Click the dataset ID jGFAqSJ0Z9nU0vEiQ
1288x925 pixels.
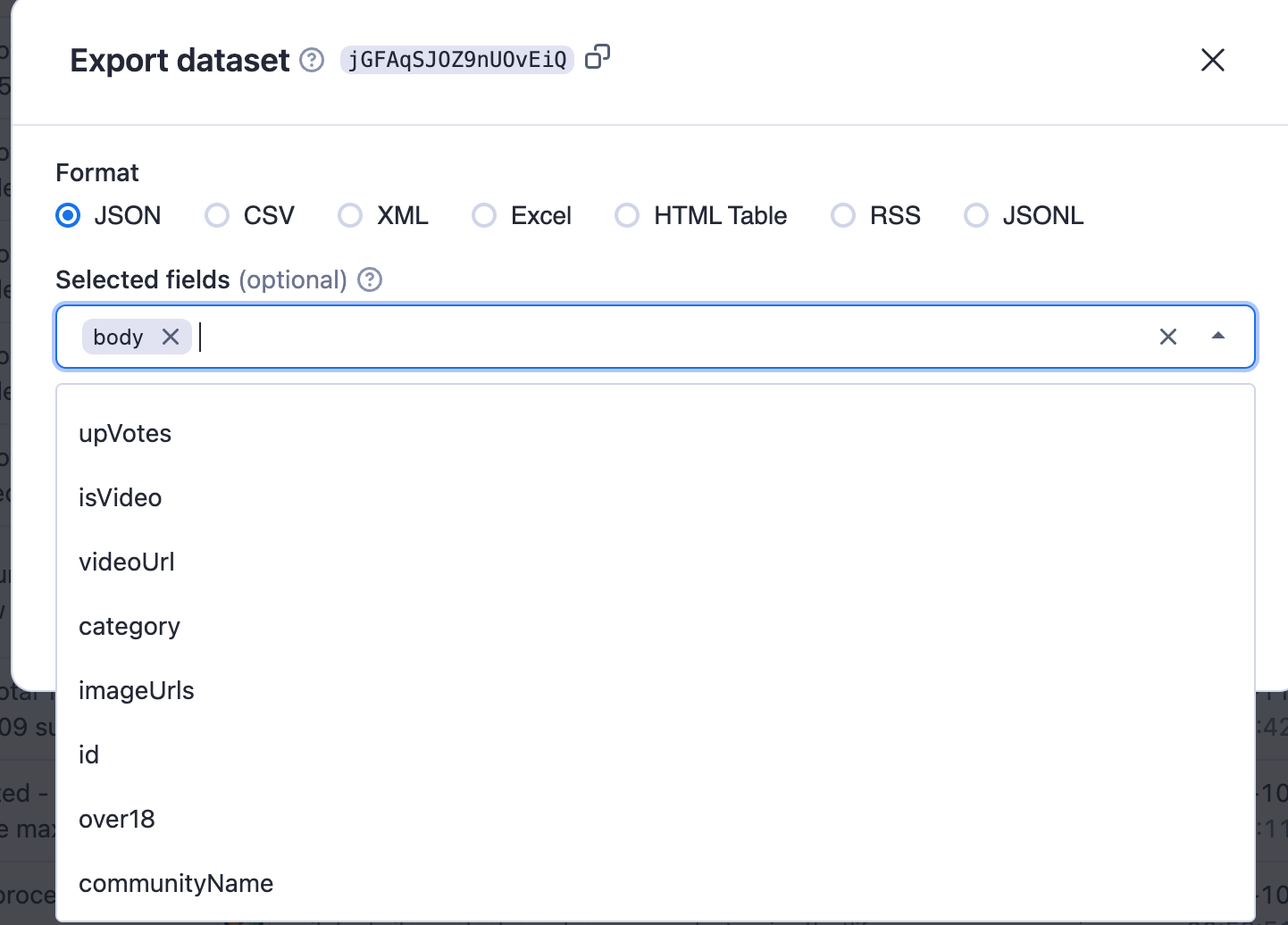(x=457, y=60)
